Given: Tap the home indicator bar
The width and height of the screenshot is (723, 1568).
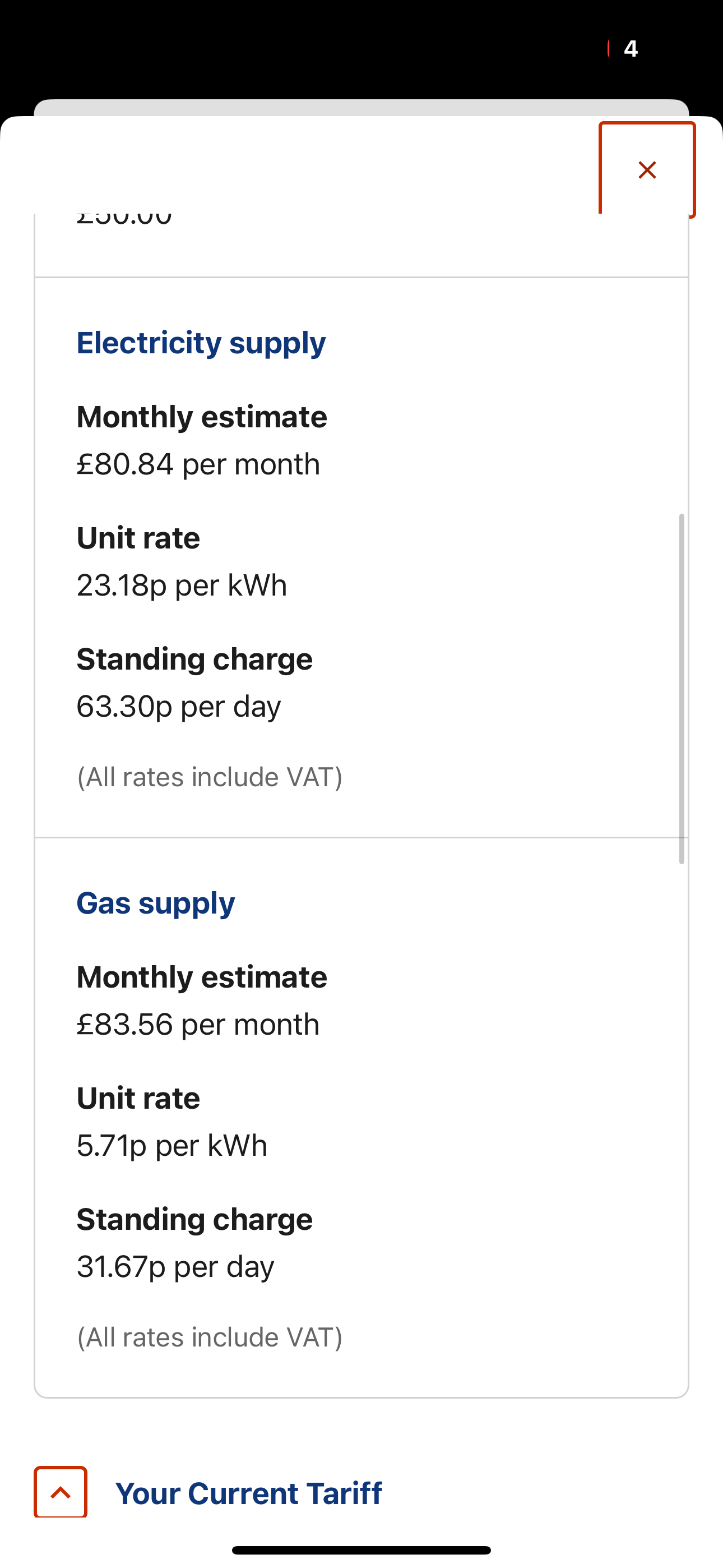Looking at the screenshot, I should [x=361, y=1549].
